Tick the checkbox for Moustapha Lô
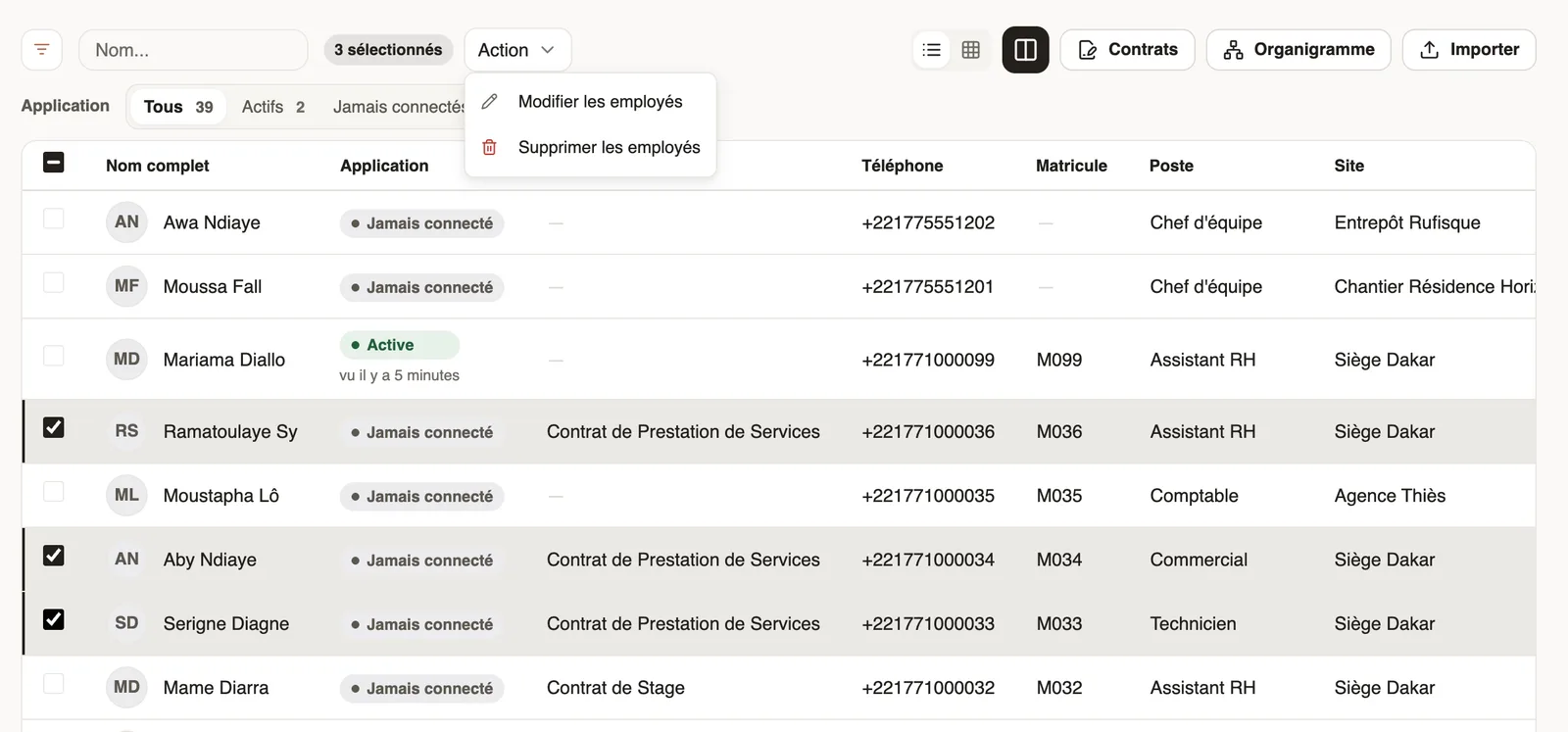This screenshot has height=732, width=1568. point(54,492)
